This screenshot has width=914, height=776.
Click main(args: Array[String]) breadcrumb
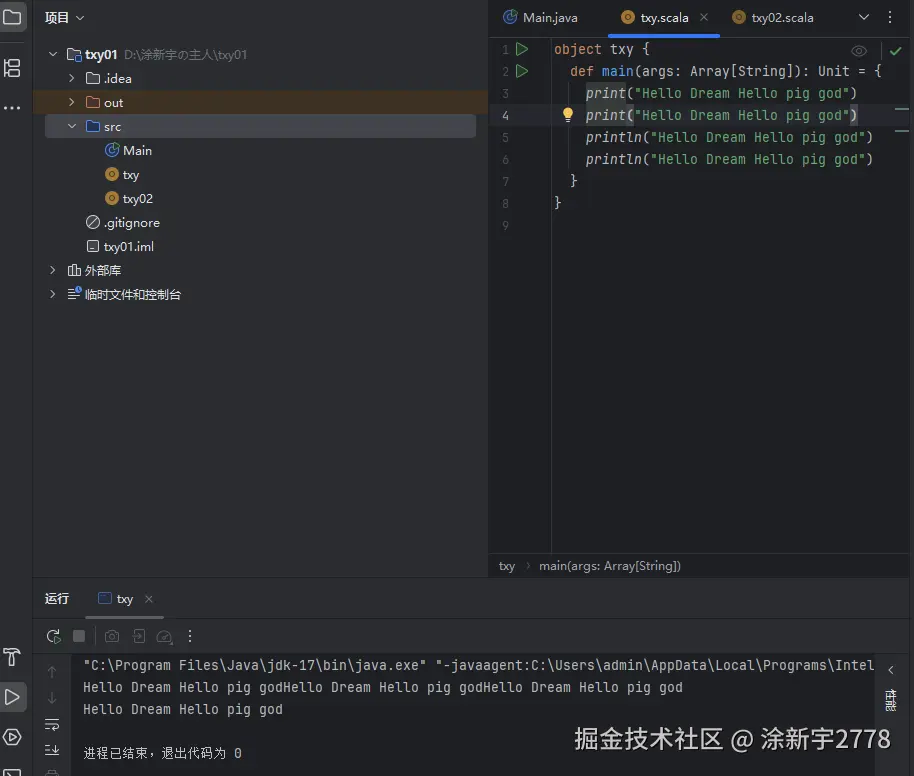tap(610, 566)
